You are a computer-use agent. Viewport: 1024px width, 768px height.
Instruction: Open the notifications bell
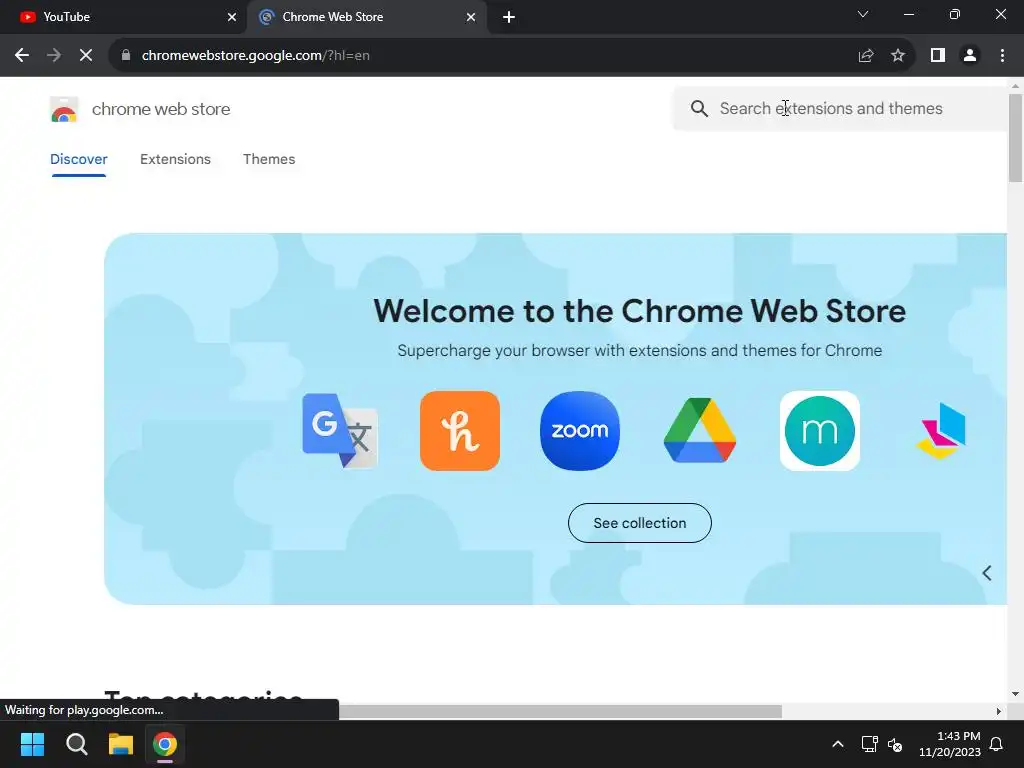click(996, 744)
